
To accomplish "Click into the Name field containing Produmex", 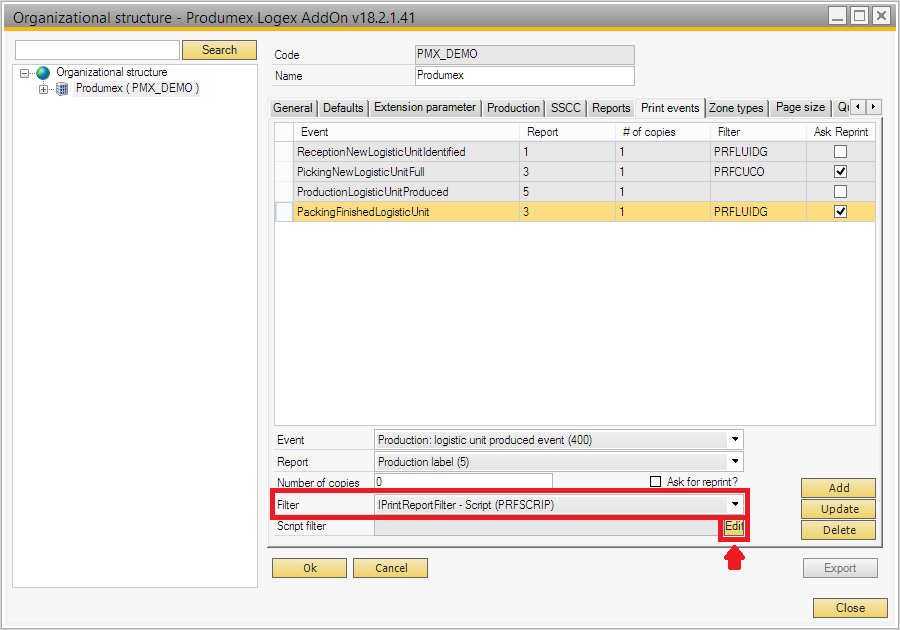I will click(525, 75).
